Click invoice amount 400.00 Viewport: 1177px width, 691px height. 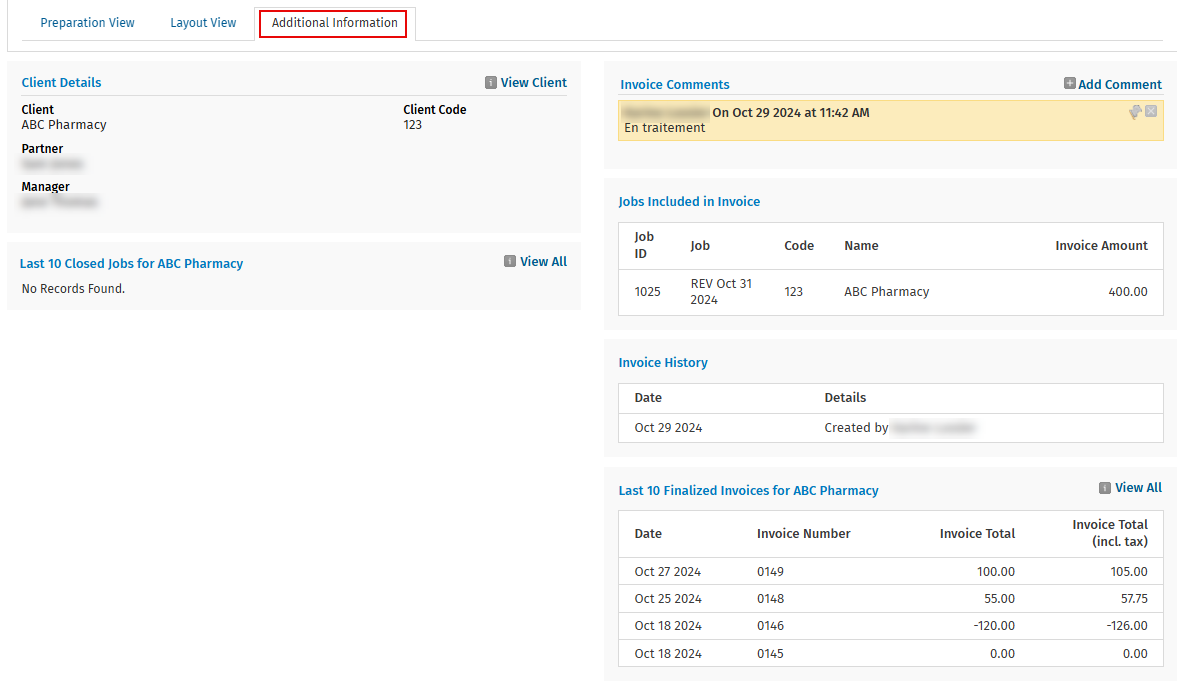click(1127, 292)
